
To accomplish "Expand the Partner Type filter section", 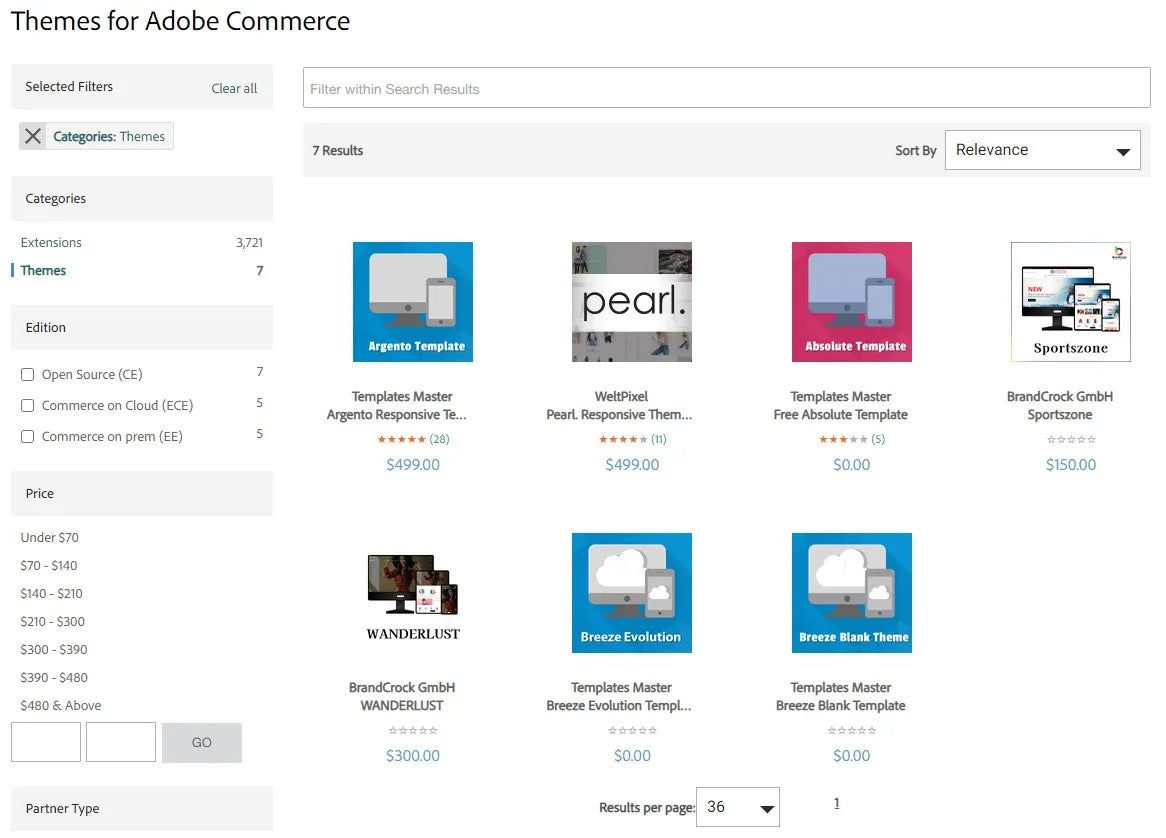I will tap(142, 809).
